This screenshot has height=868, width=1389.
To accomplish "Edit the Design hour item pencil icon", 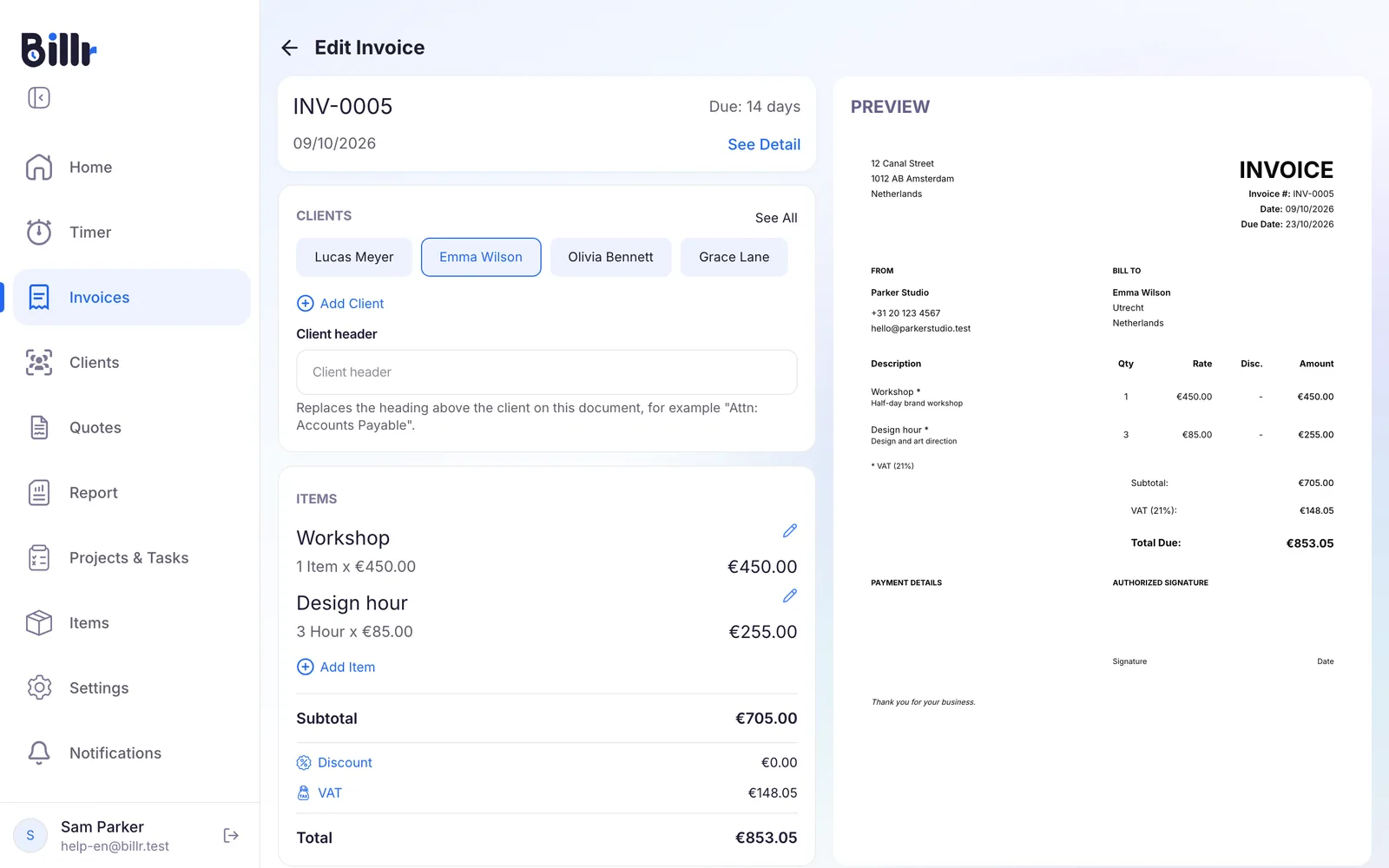I will 790,595.
